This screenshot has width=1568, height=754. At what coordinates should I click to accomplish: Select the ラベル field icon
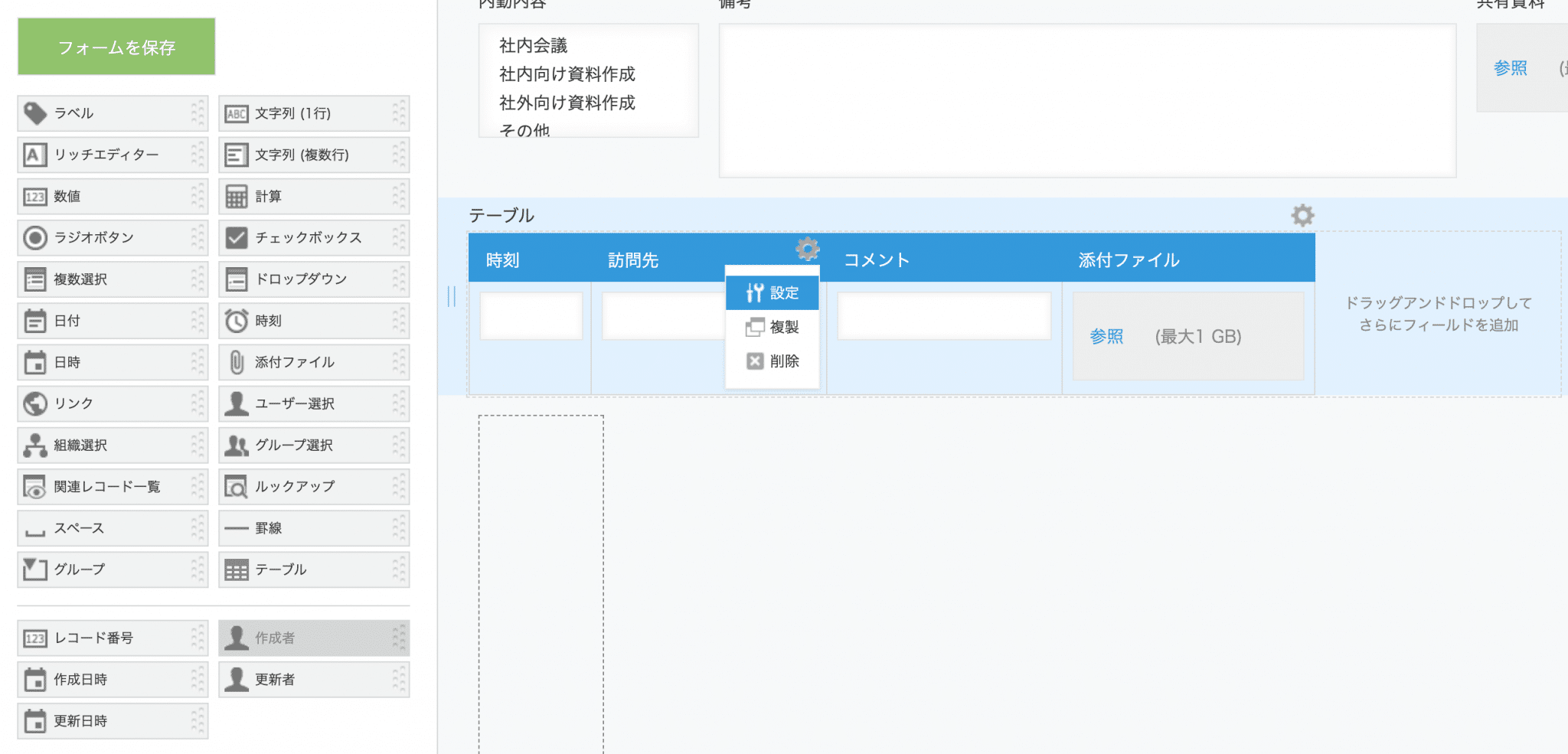[x=35, y=113]
